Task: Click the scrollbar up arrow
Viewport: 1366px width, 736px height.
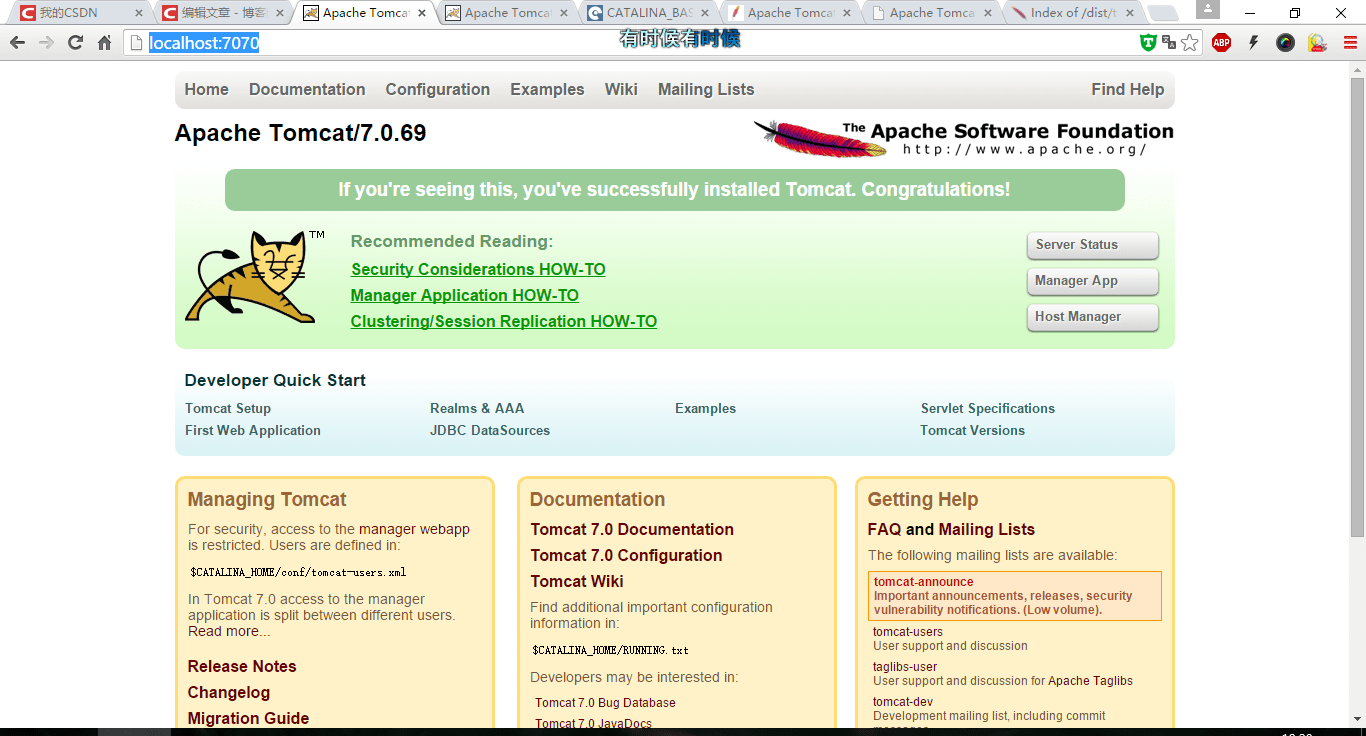Action: (x=1357, y=68)
